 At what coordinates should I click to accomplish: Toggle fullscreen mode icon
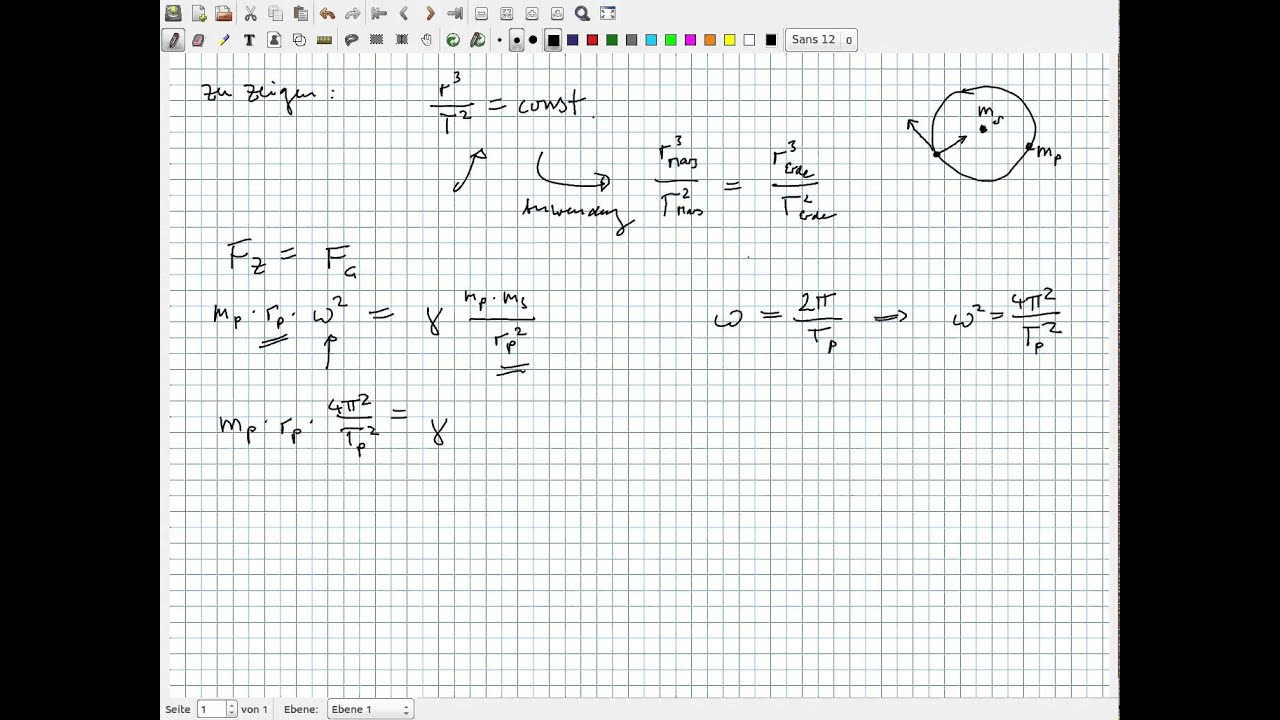607,13
